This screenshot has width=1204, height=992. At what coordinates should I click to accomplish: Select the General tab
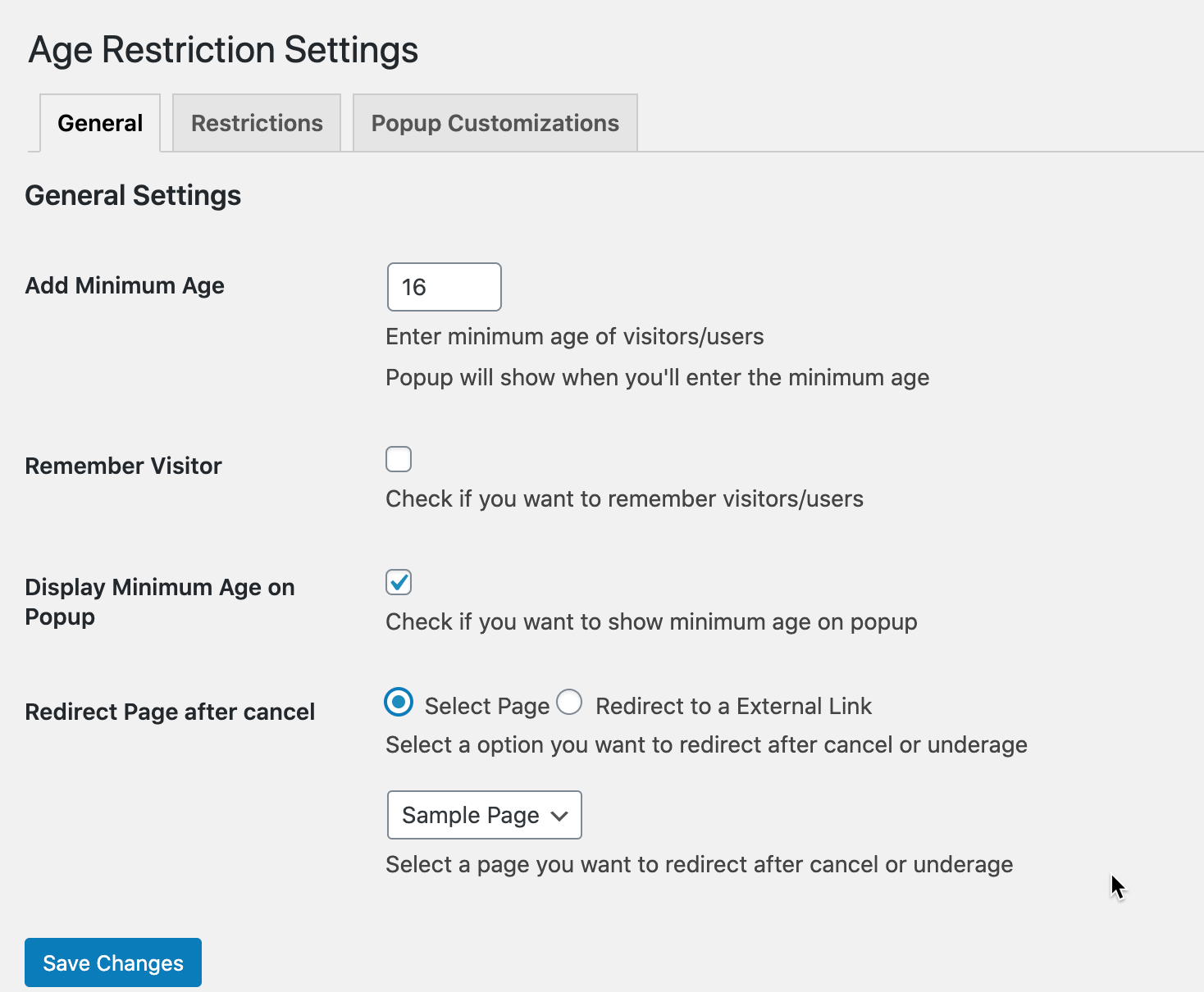pyautogui.click(x=99, y=122)
